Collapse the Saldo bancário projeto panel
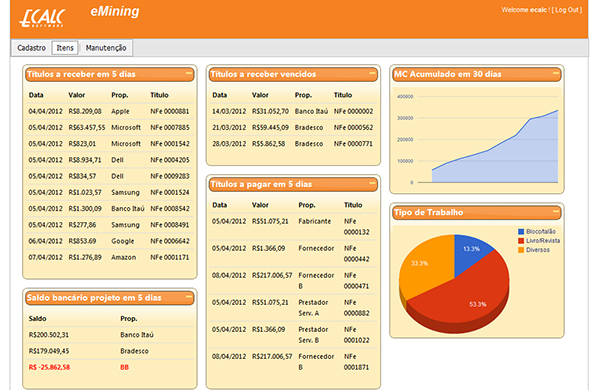 189,296
